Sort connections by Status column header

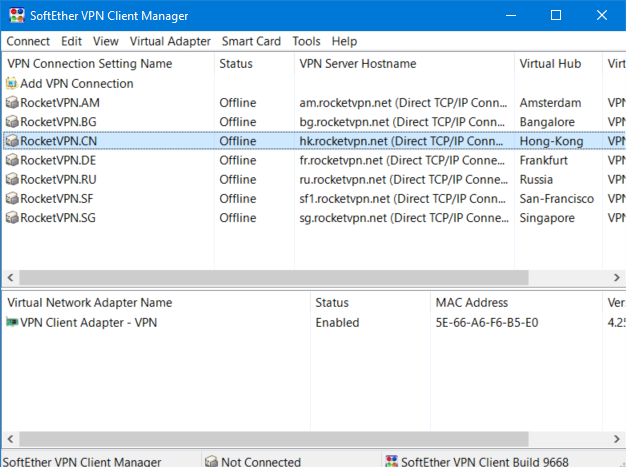(x=254, y=63)
